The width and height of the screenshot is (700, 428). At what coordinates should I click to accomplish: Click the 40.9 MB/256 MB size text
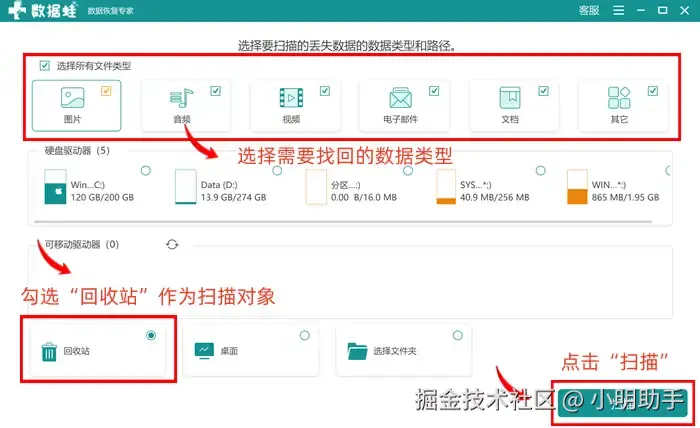click(x=495, y=197)
